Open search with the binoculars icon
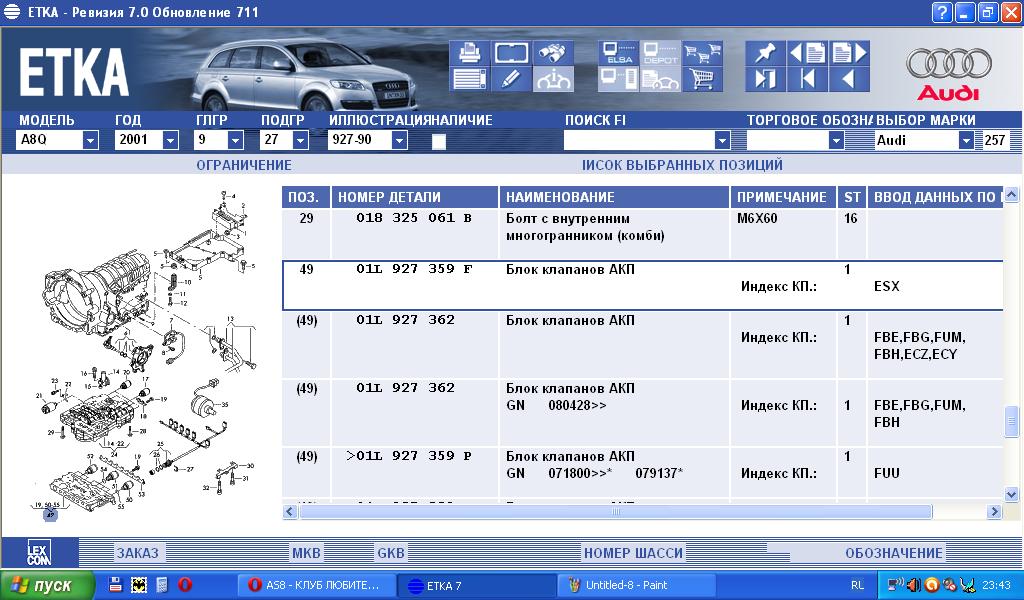This screenshot has width=1024, height=600. coord(553,52)
